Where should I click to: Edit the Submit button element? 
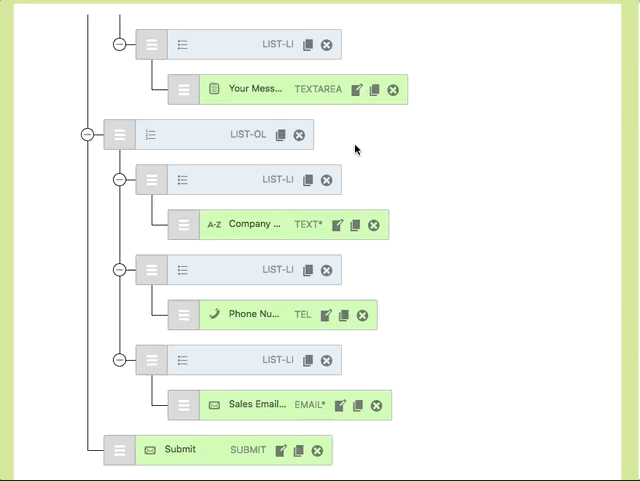(x=281, y=450)
